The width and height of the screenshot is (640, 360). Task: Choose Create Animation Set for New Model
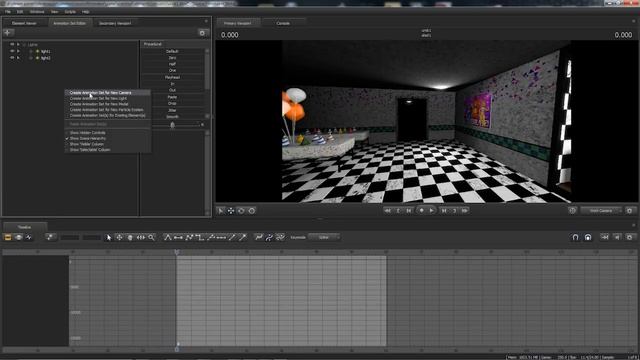107,104
